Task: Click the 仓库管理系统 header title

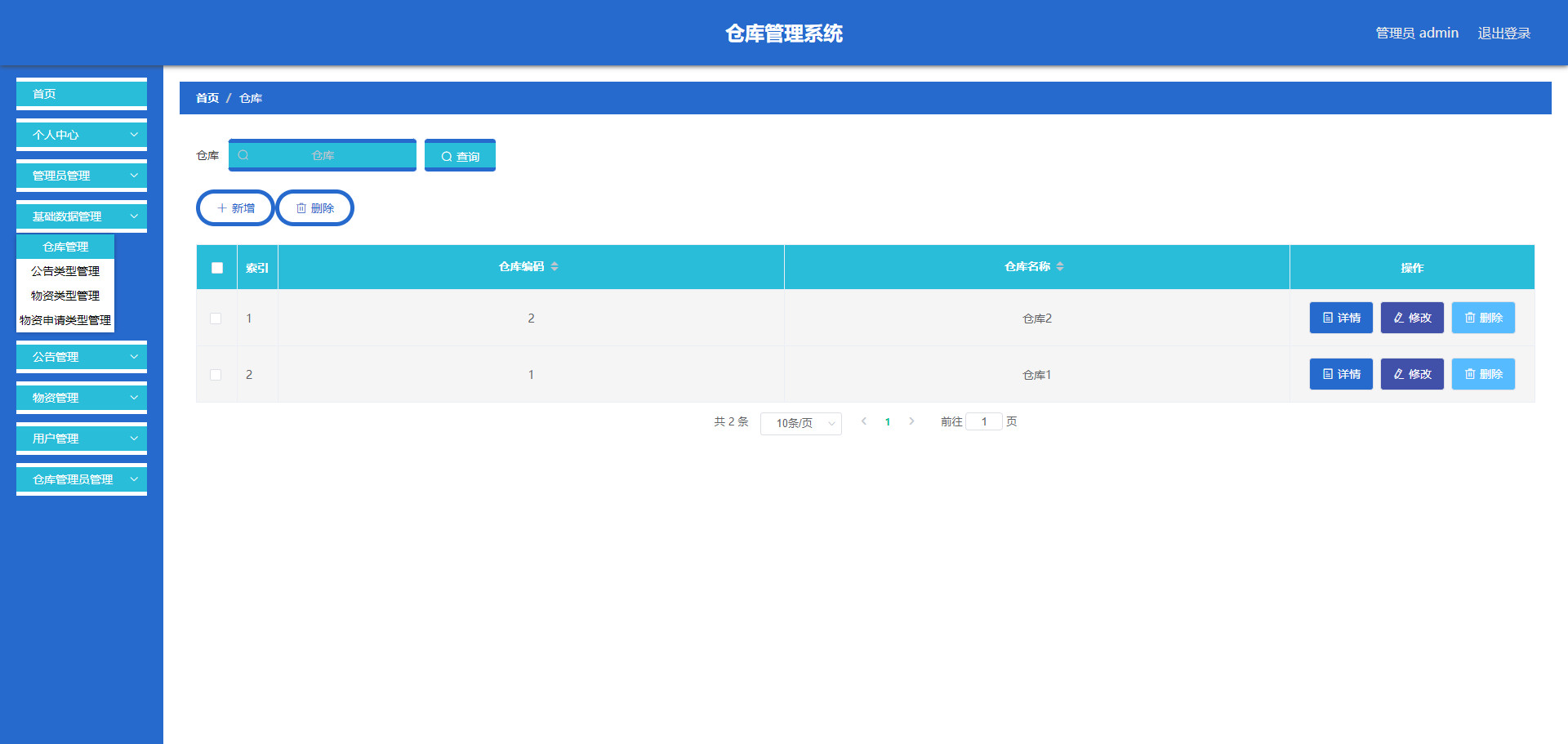Action: coord(784,33)
